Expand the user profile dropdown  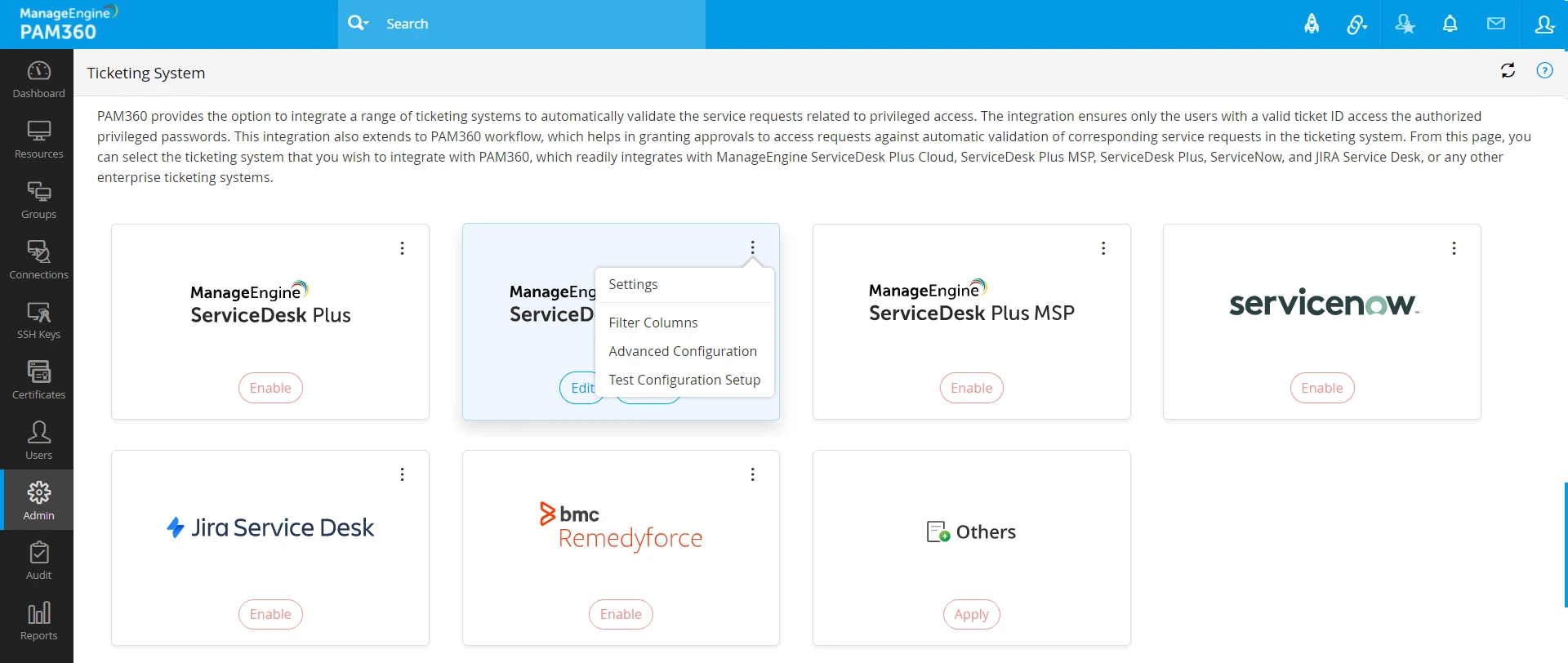click(1546, 24)
